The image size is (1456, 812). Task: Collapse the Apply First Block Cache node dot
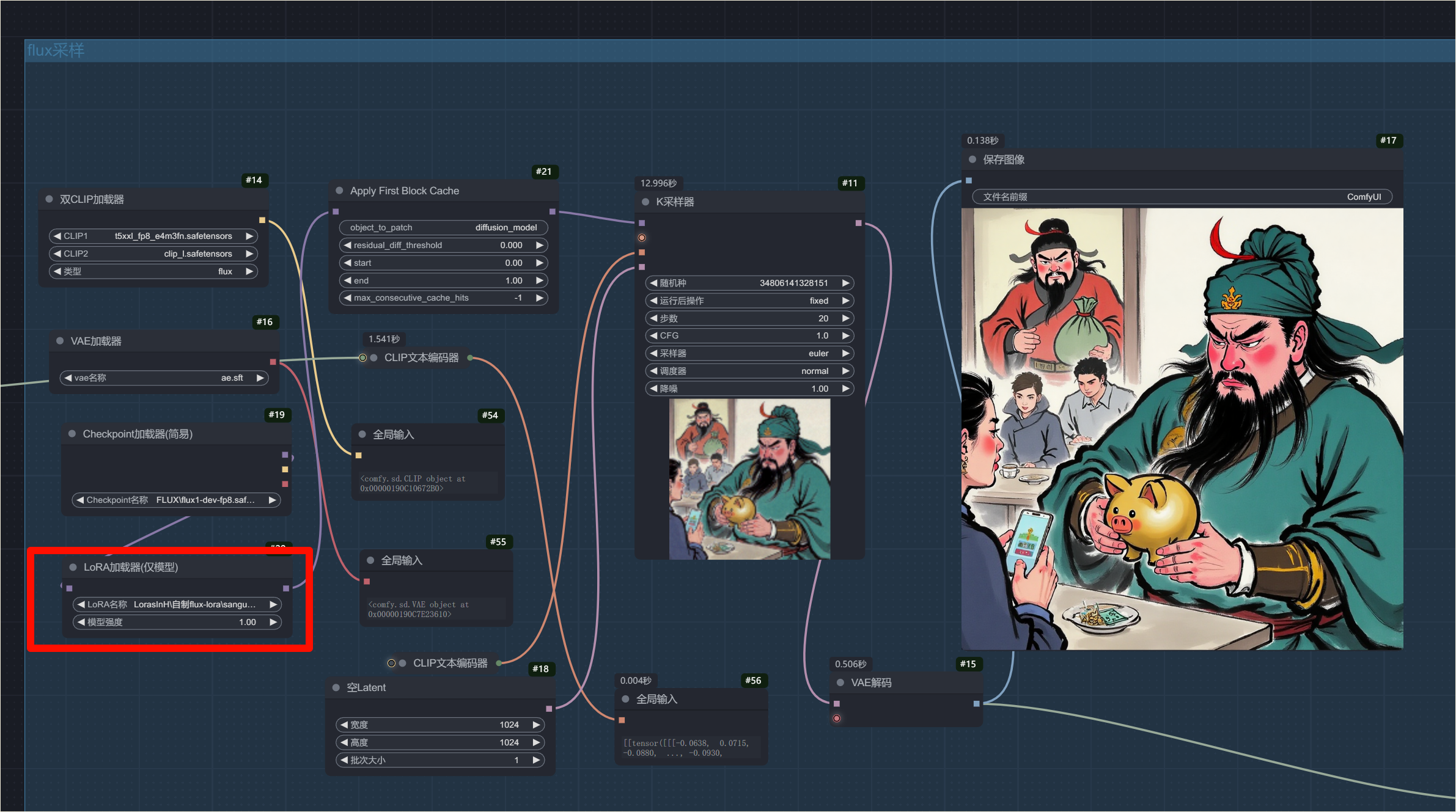pyautogui.click(x=339, y=191)
